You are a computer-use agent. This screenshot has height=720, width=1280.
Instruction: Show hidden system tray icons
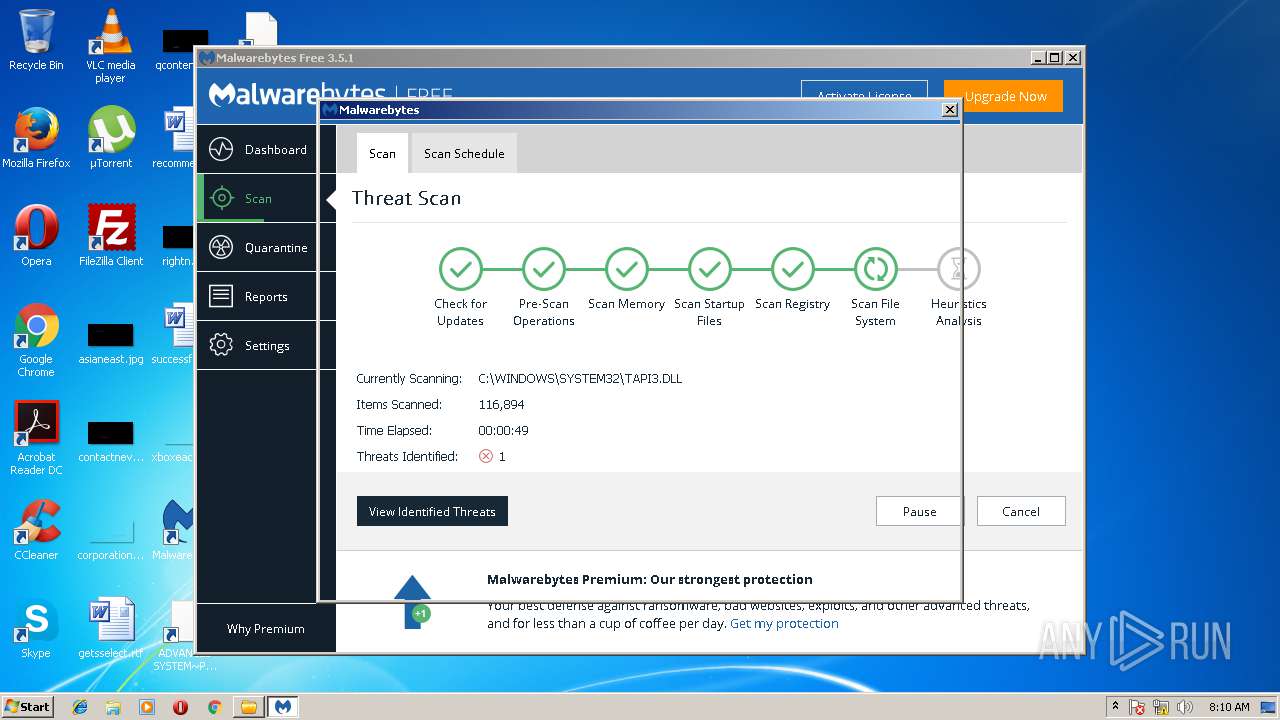coord(1115,706)
